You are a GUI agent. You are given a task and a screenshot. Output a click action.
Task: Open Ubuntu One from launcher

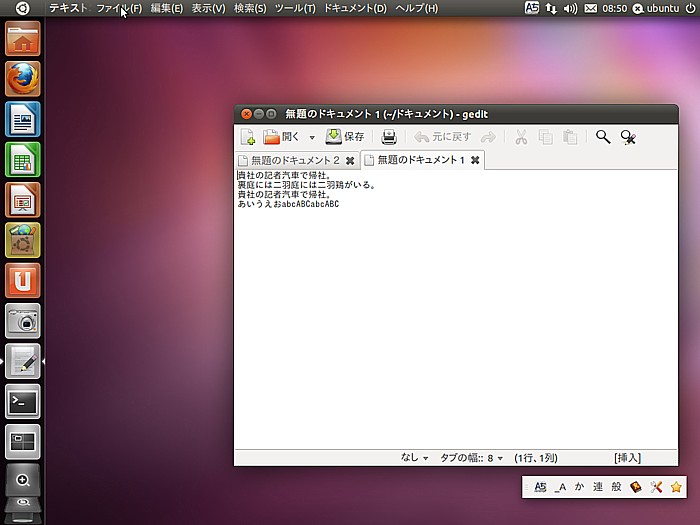[x=23, y=280]
